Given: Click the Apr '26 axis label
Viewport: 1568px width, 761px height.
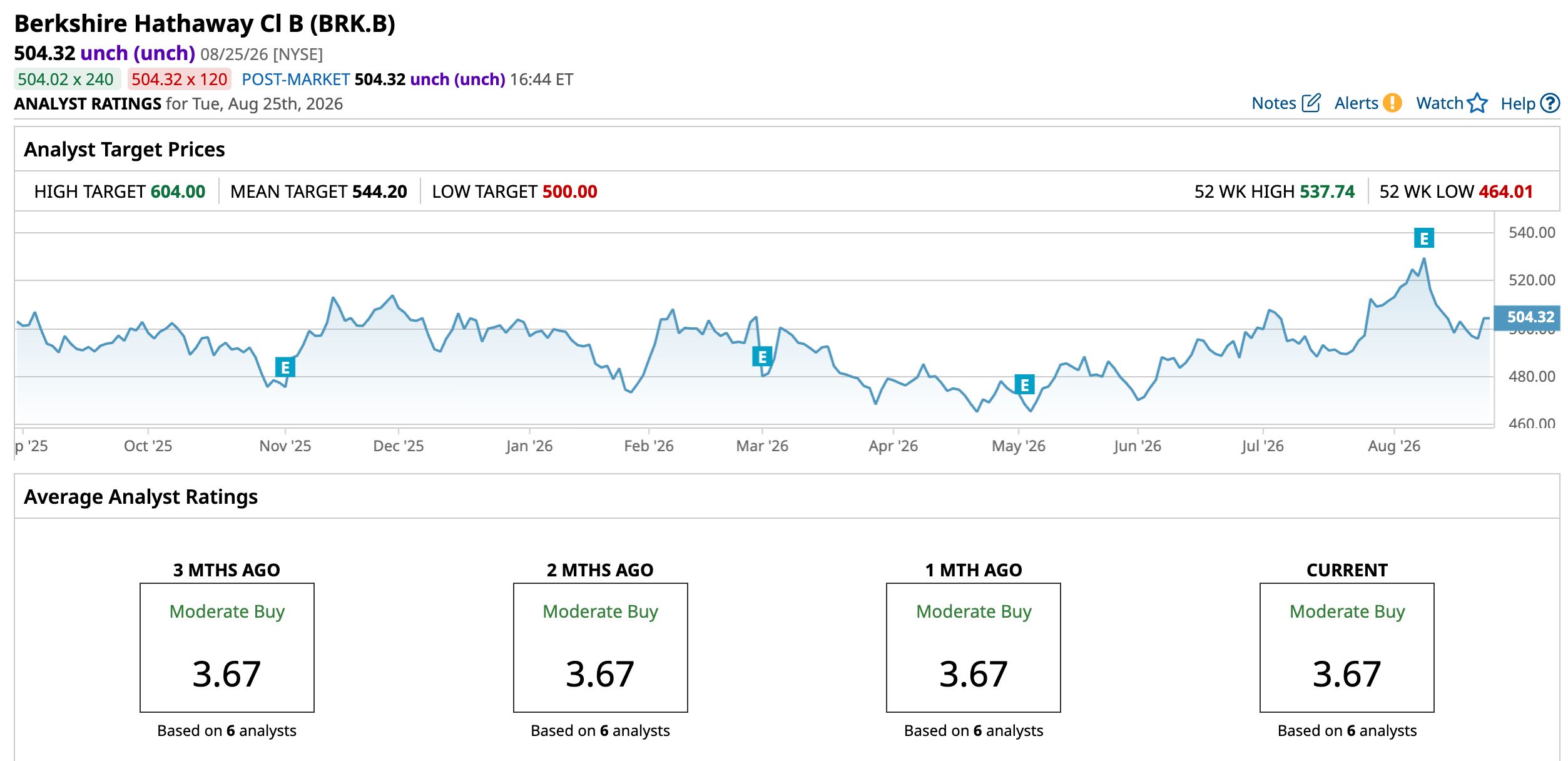Looking at the screenshot, I should coord(893,446).
